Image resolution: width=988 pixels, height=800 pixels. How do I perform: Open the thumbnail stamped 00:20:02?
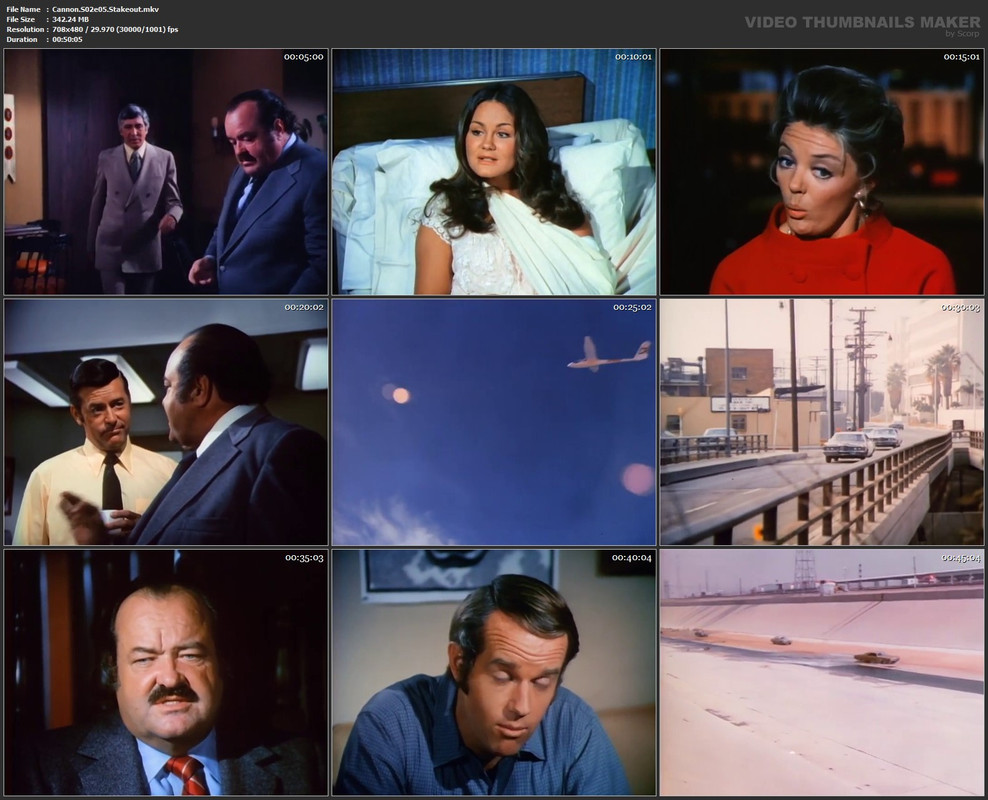166,422
